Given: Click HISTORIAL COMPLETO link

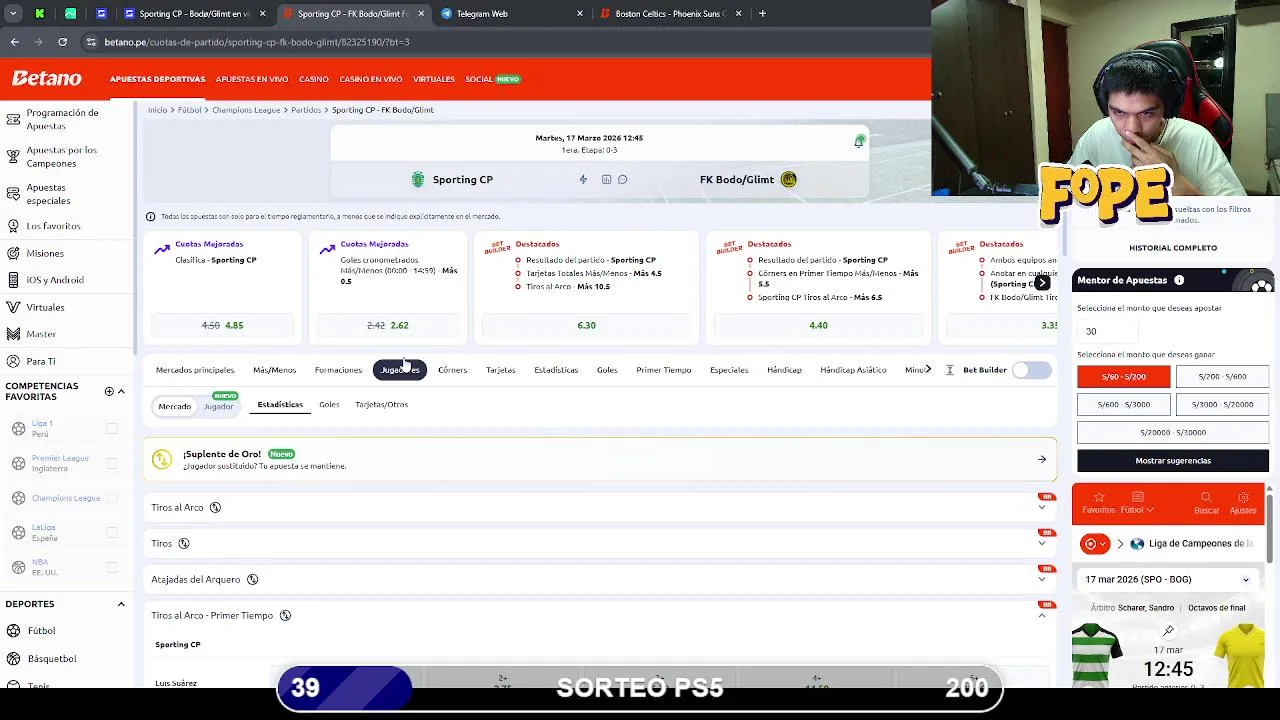Looking at the screenshot, I should point(1172,248).
